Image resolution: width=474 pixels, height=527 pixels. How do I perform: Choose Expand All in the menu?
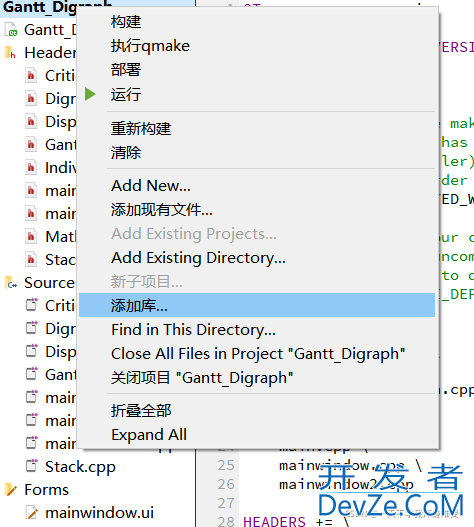click(149, 435)
